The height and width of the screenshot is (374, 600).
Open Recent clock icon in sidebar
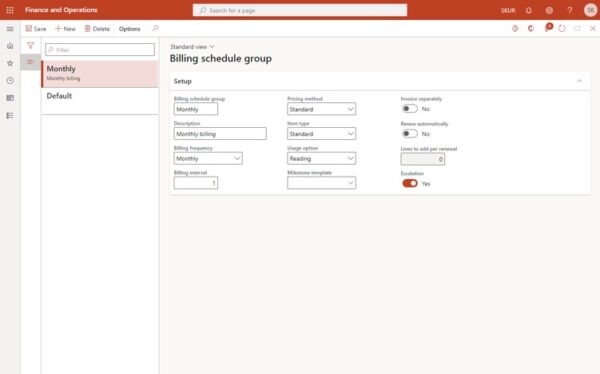[x=10, y=80]
